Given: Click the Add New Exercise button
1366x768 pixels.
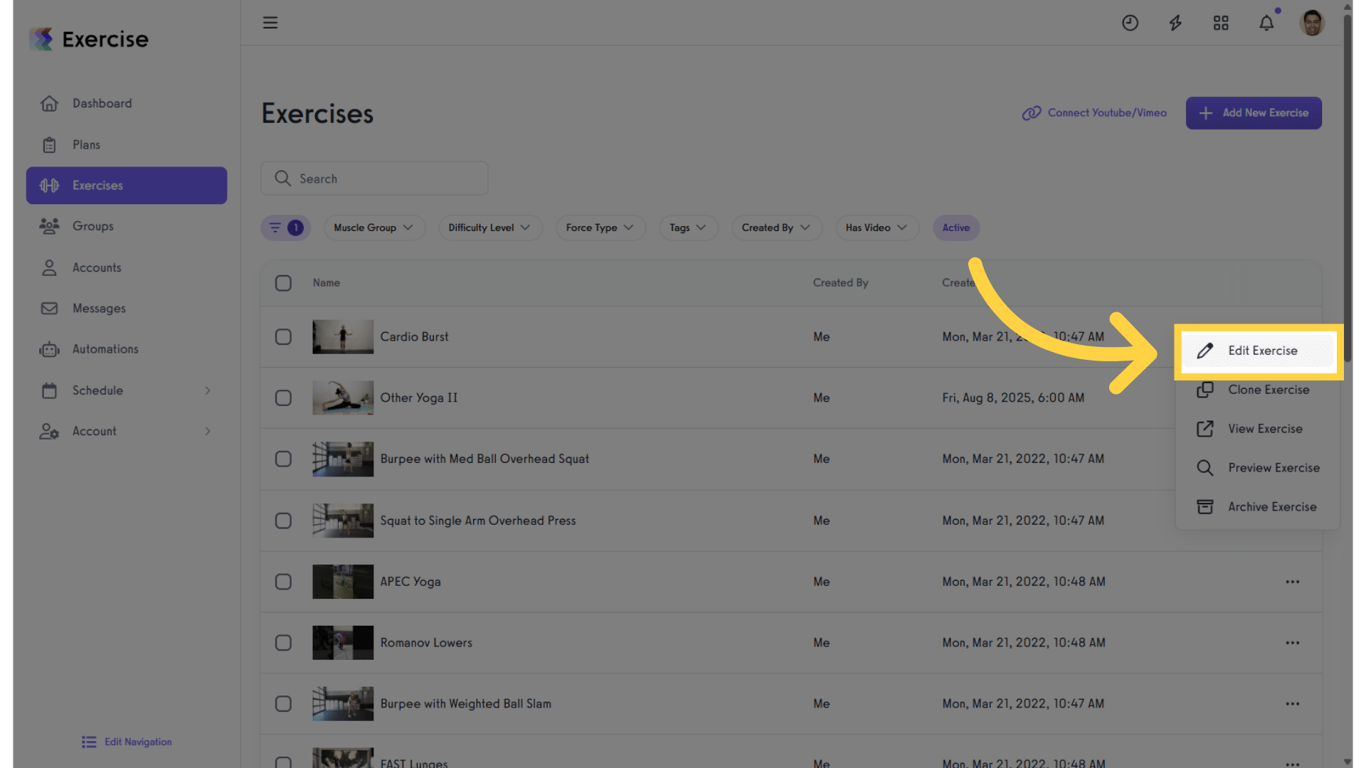Looking at the screenshot, I should [x=1253, y=113].
